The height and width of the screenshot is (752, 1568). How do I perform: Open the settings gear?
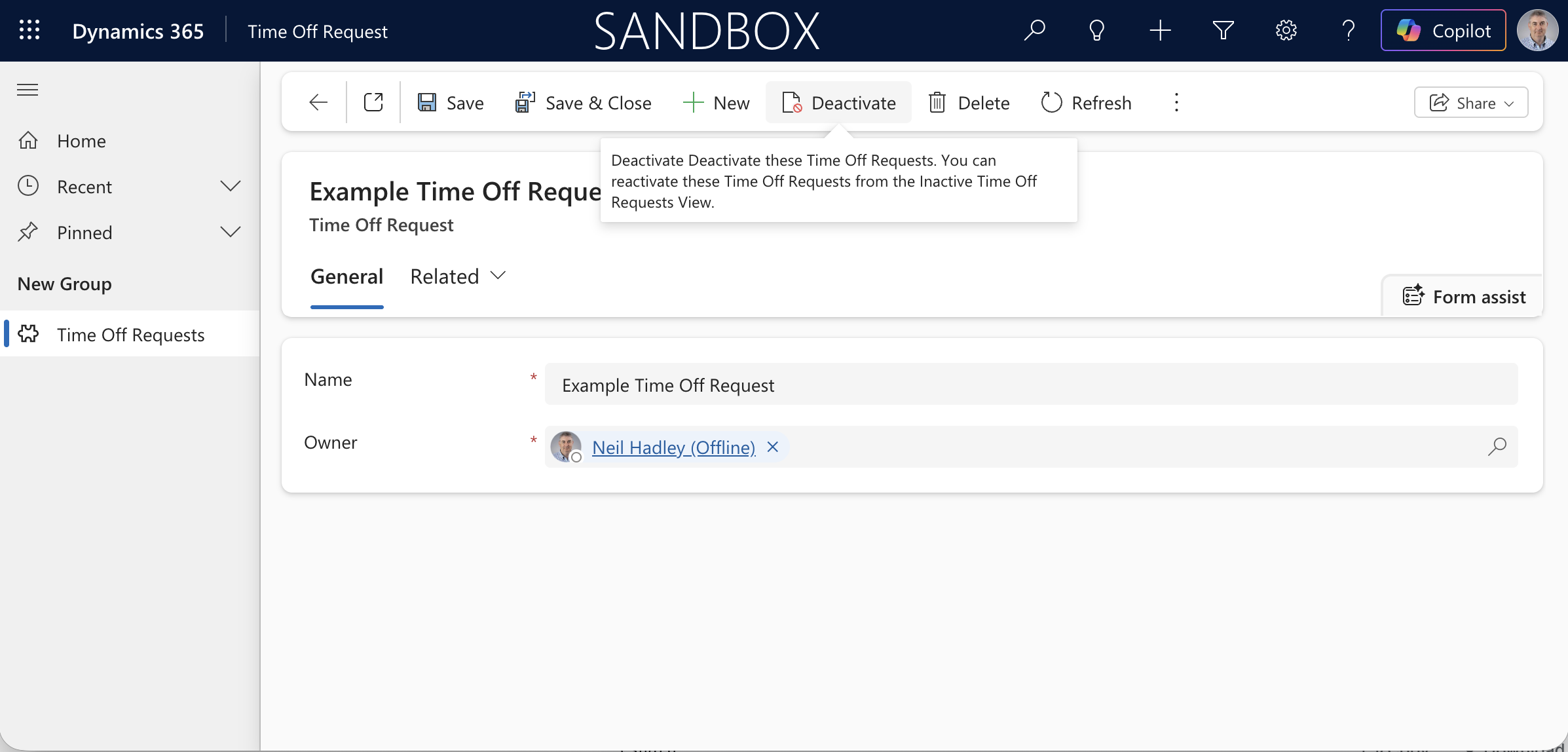(x=1286, y=30)
